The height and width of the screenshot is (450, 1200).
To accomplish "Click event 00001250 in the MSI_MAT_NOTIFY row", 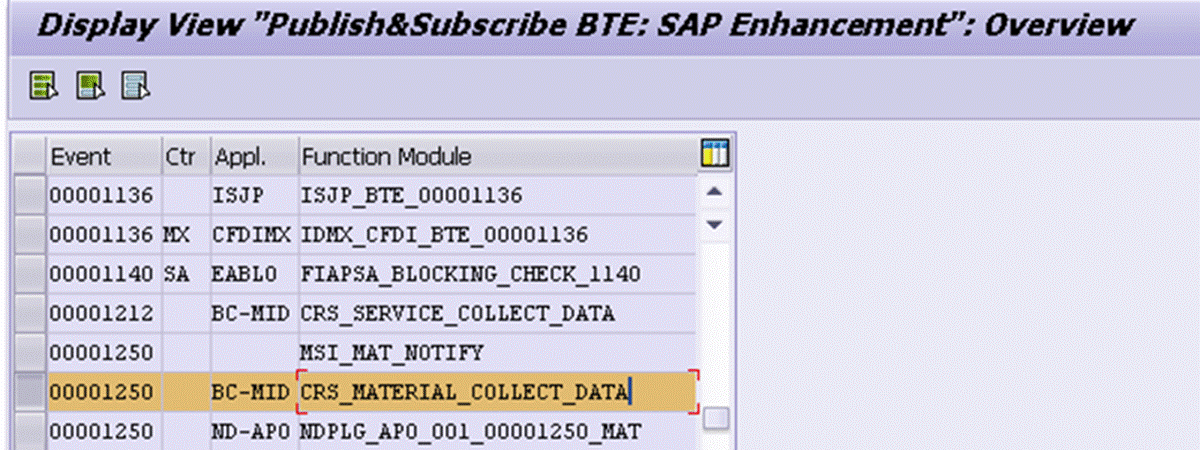I will click(102, 352).
